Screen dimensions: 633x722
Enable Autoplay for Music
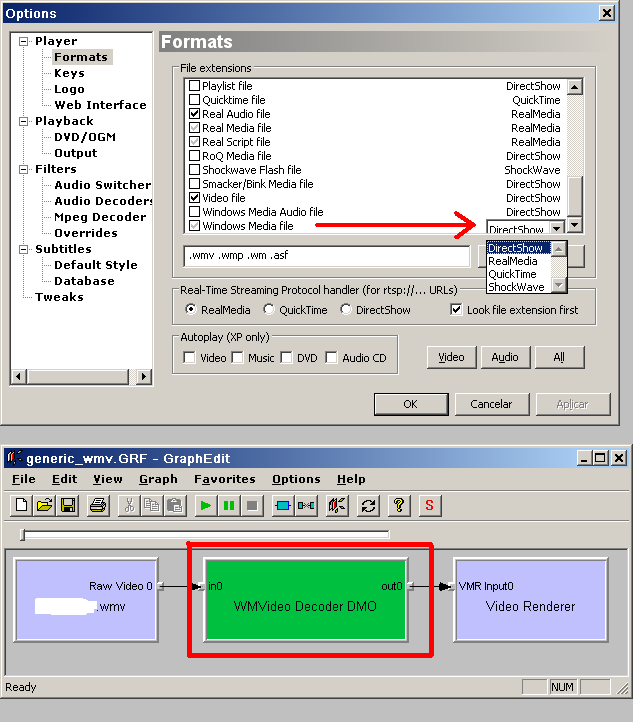(x=237, y=357)
